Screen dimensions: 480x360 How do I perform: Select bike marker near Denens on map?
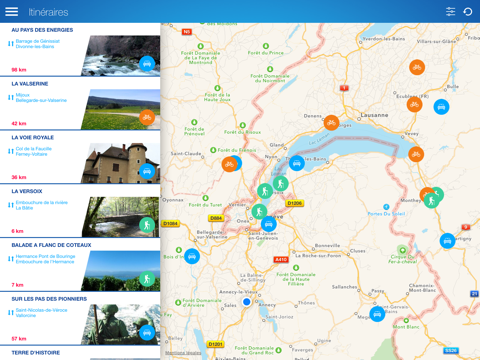pyautogui.click(x=331, y=123)
